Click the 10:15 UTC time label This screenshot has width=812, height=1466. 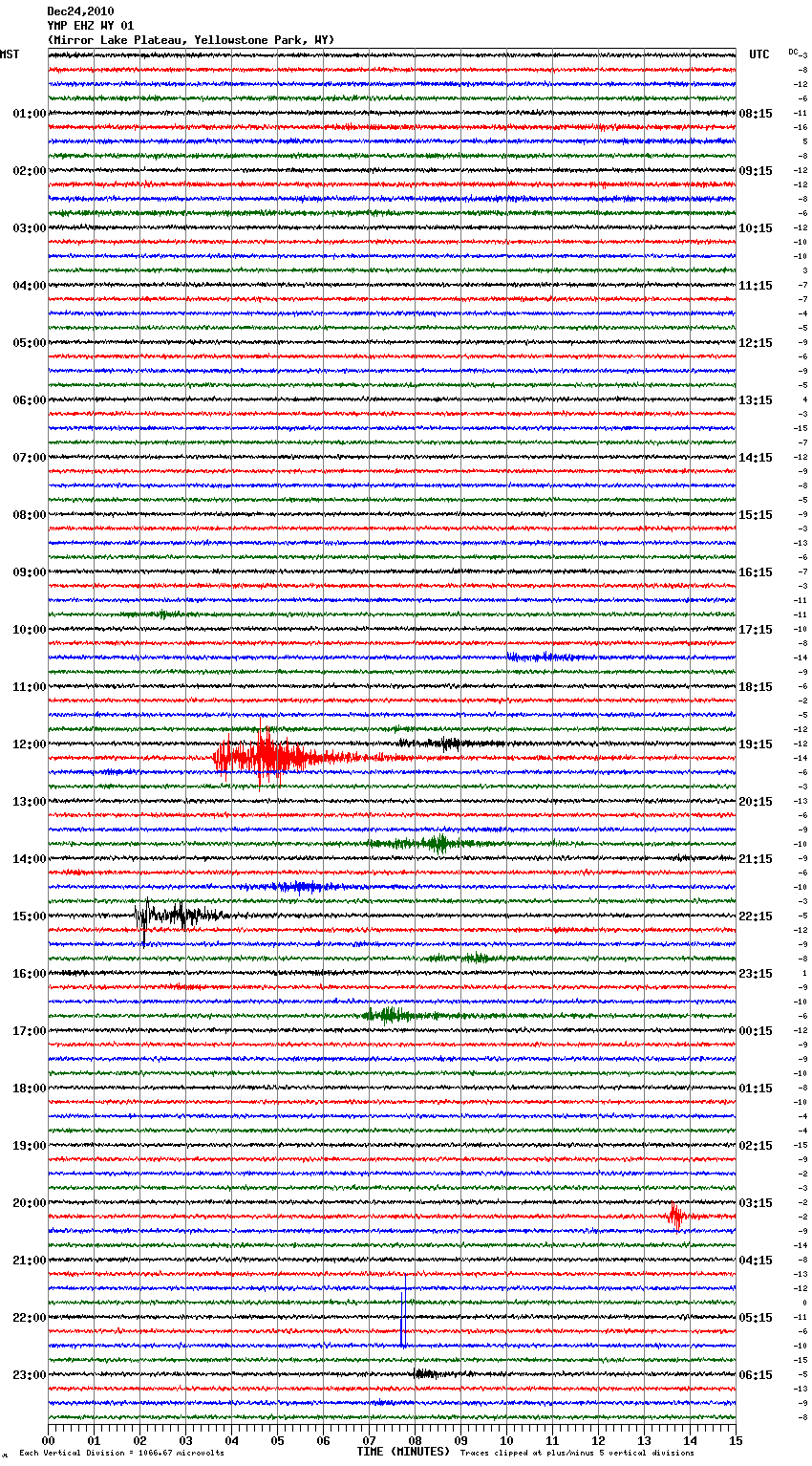pos(756,228)
